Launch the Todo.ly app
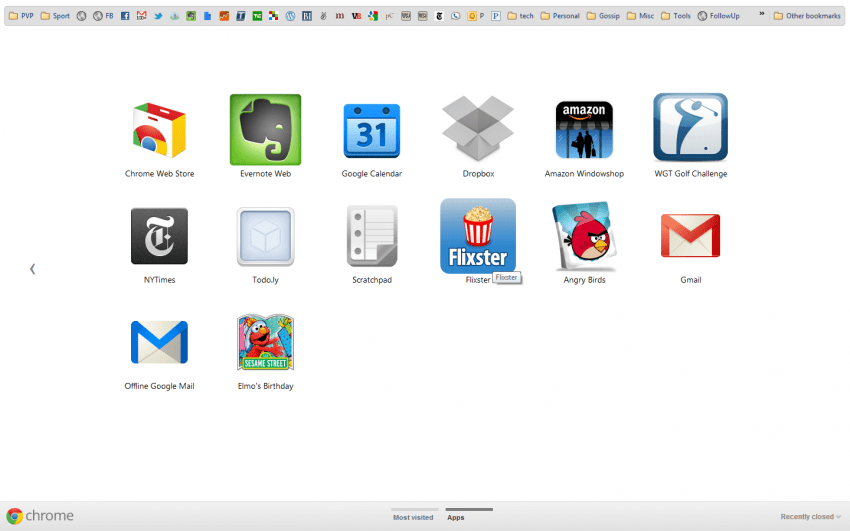The image size is (850, 531). tap(266, 236)
